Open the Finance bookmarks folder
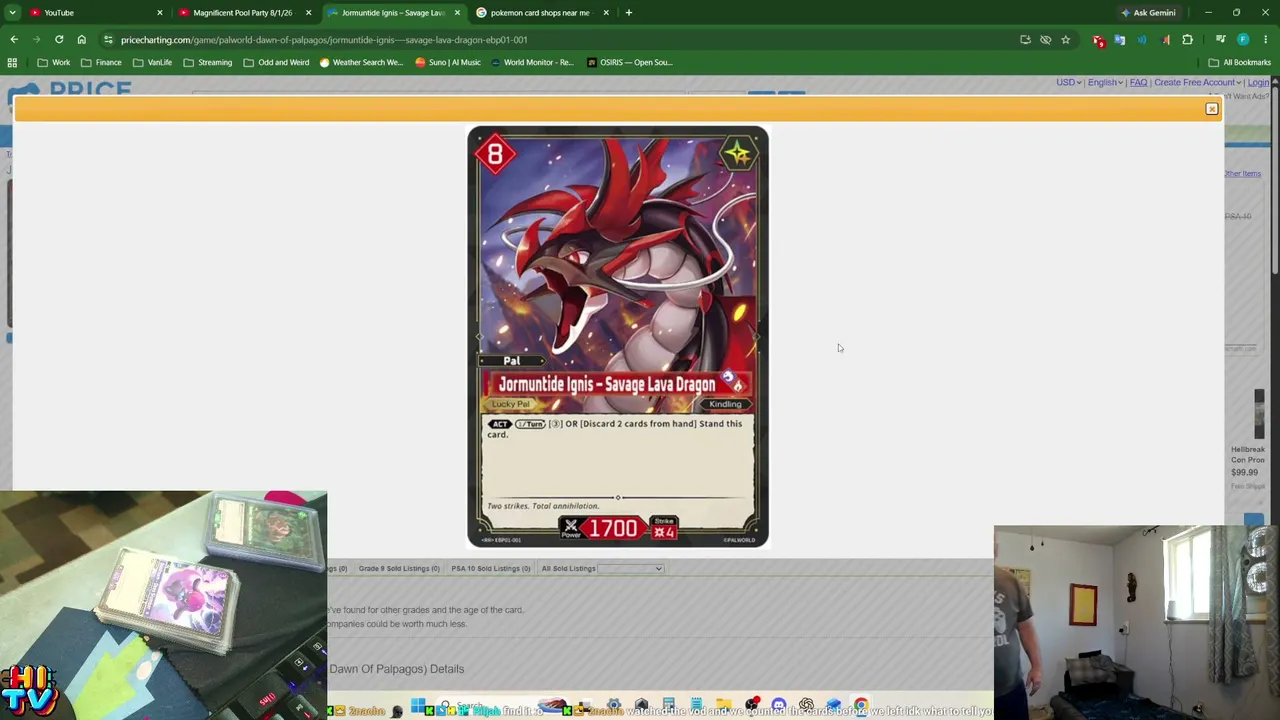Viewport: 1280px width, 720px height. tap(101, 62)
